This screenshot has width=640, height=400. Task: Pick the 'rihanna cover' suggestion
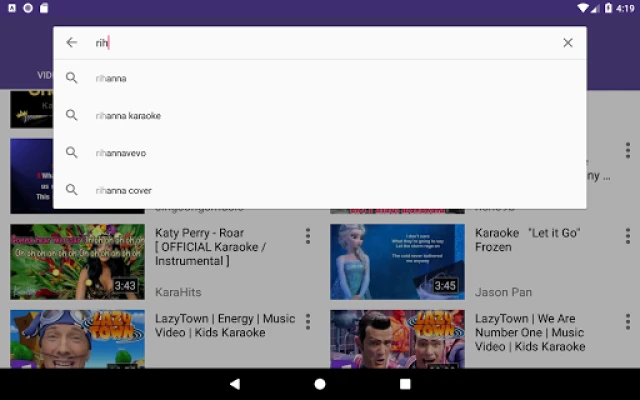point(124,190)
